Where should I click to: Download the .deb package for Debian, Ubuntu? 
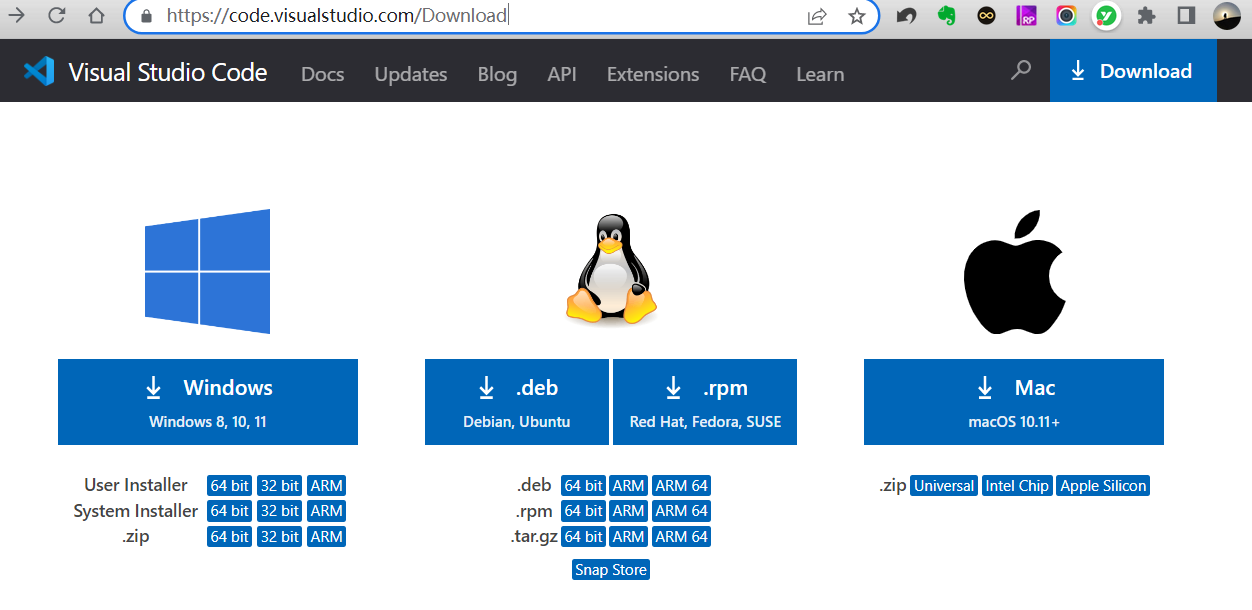pyautogui.click(x=517, y=402)
